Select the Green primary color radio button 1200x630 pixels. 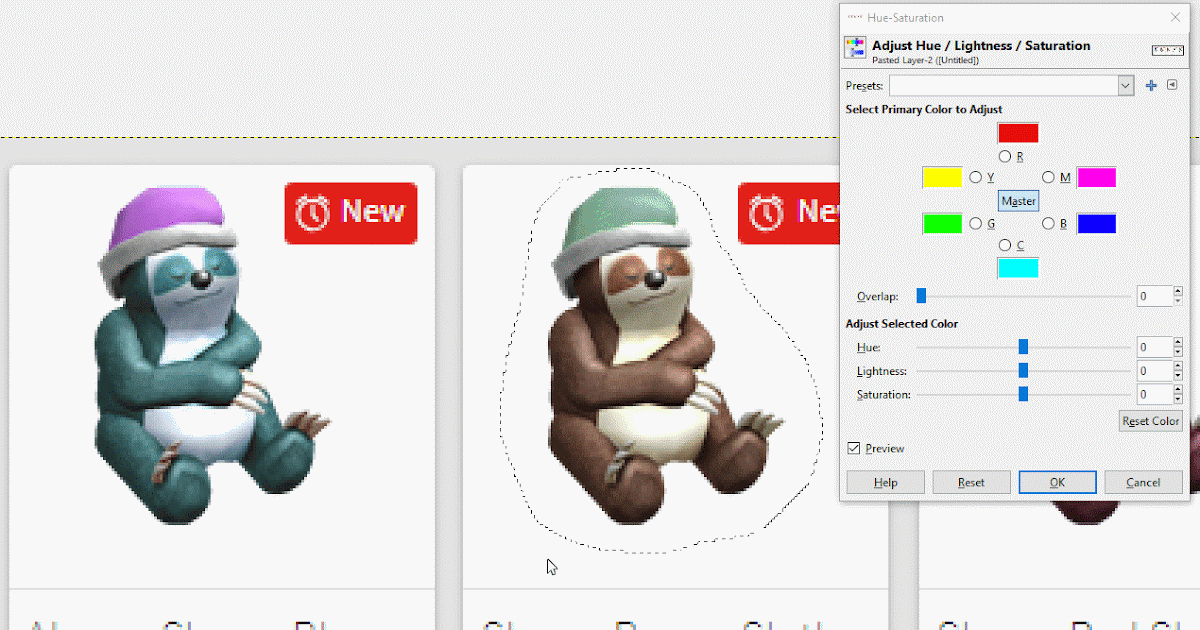click(x=976, y=223)
